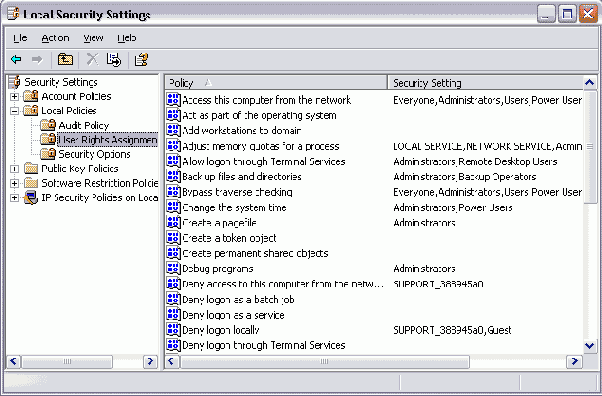Click icon beside Create a pagefile
This screenshot has height=396, width=602.
click(174, 223)
